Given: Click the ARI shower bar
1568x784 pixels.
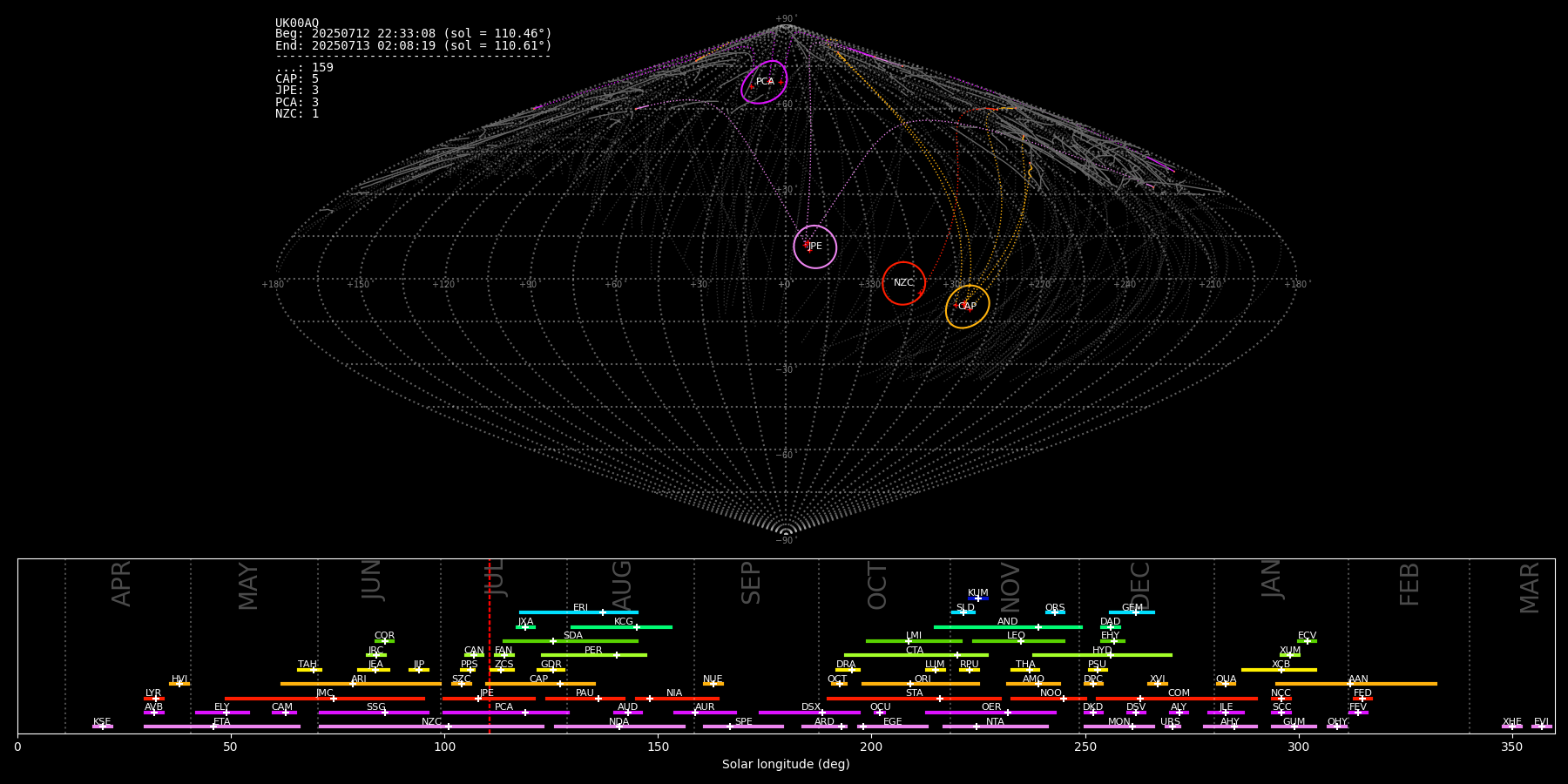Looking at the screenshot, I should (x=361, y=684).
